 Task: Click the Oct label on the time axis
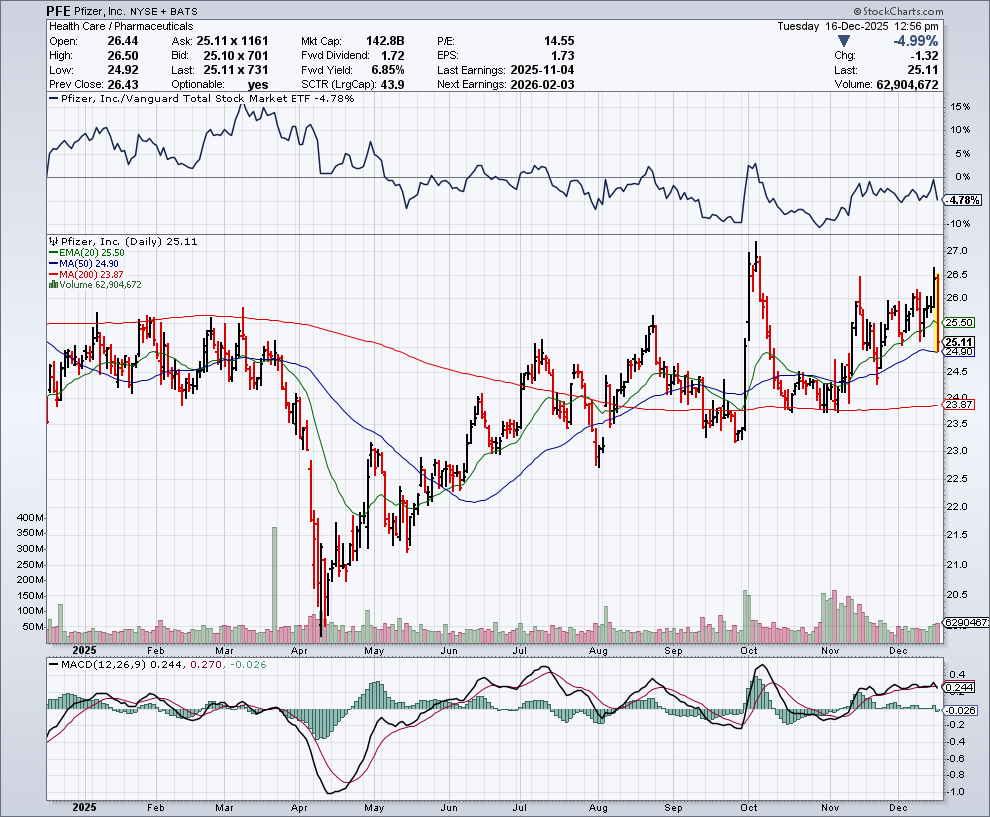pos(747,807)
